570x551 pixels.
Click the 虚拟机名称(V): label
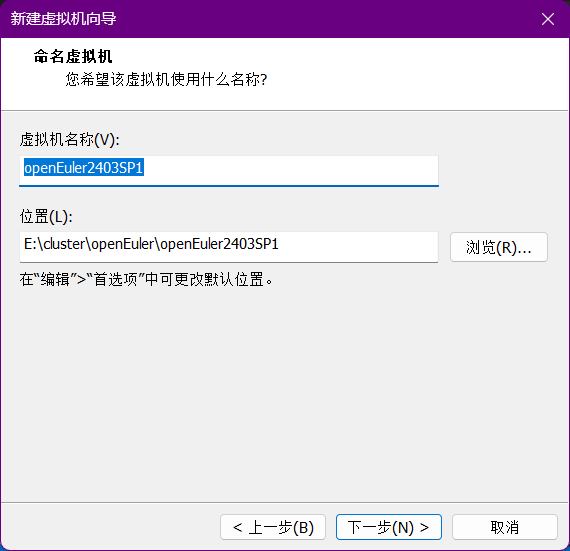69,140
